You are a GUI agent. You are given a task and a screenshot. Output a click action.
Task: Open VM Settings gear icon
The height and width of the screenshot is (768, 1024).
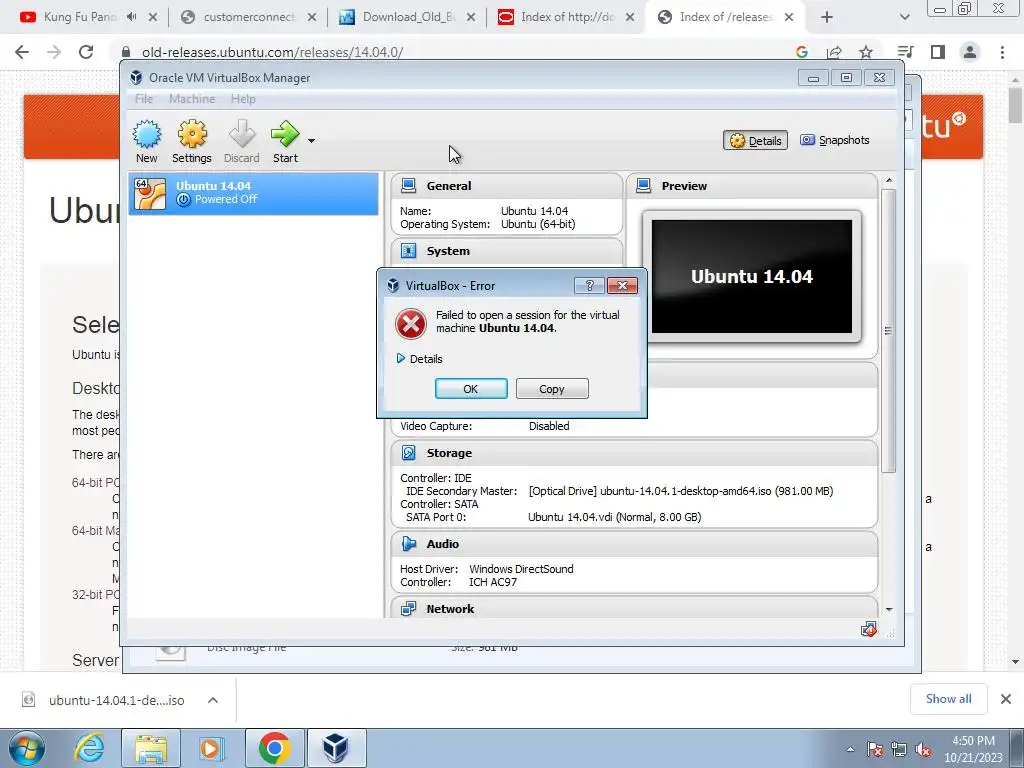pos(192,135)
